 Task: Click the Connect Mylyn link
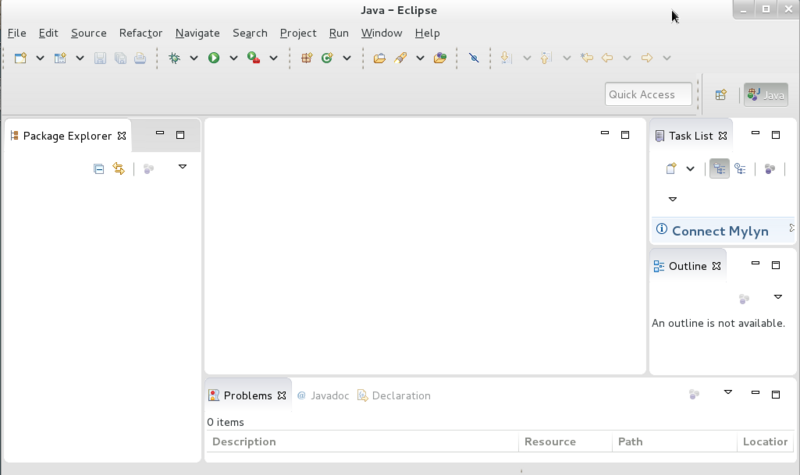[x=720, y=231]
